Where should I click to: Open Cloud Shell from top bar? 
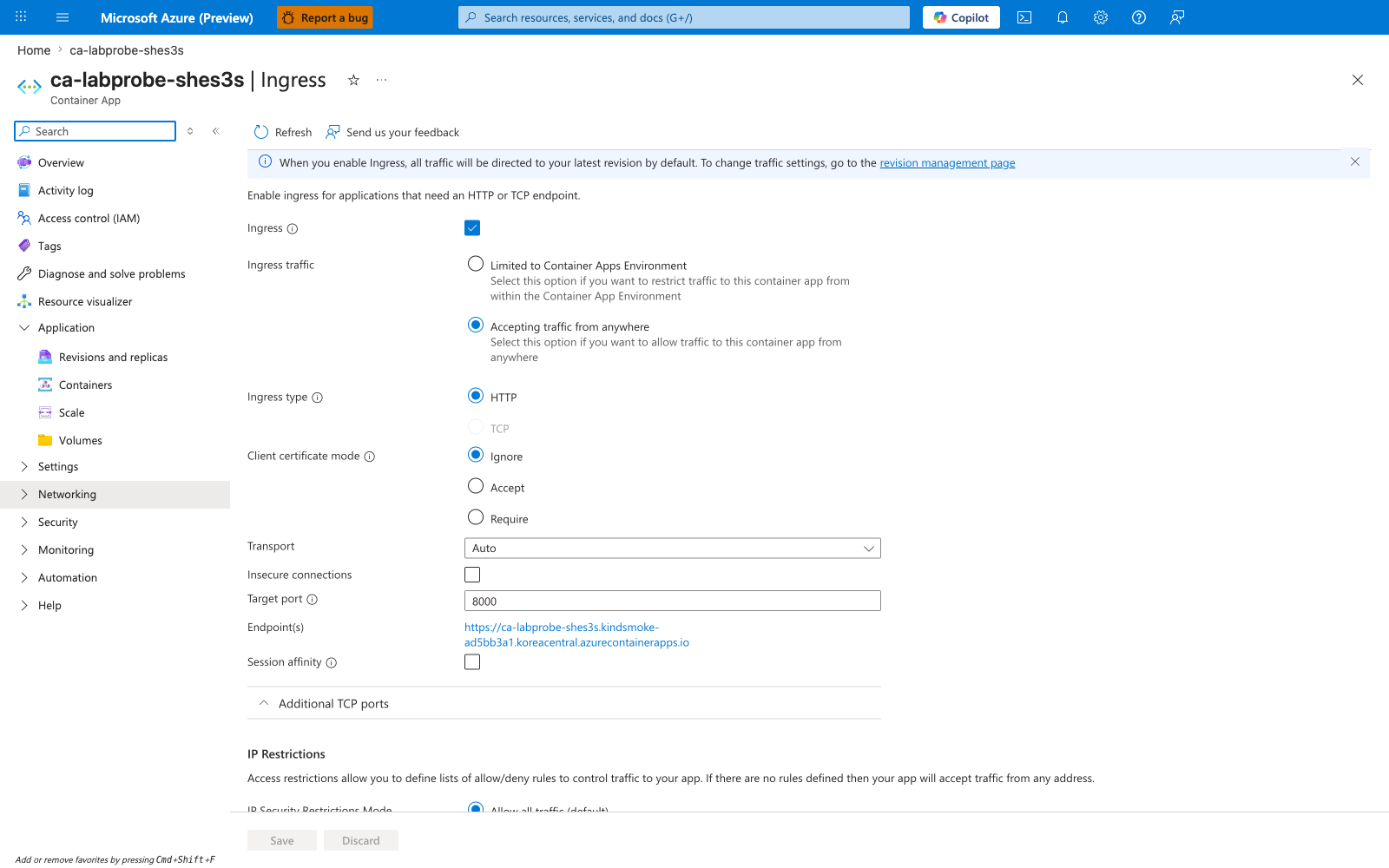tap(1024, 17)
